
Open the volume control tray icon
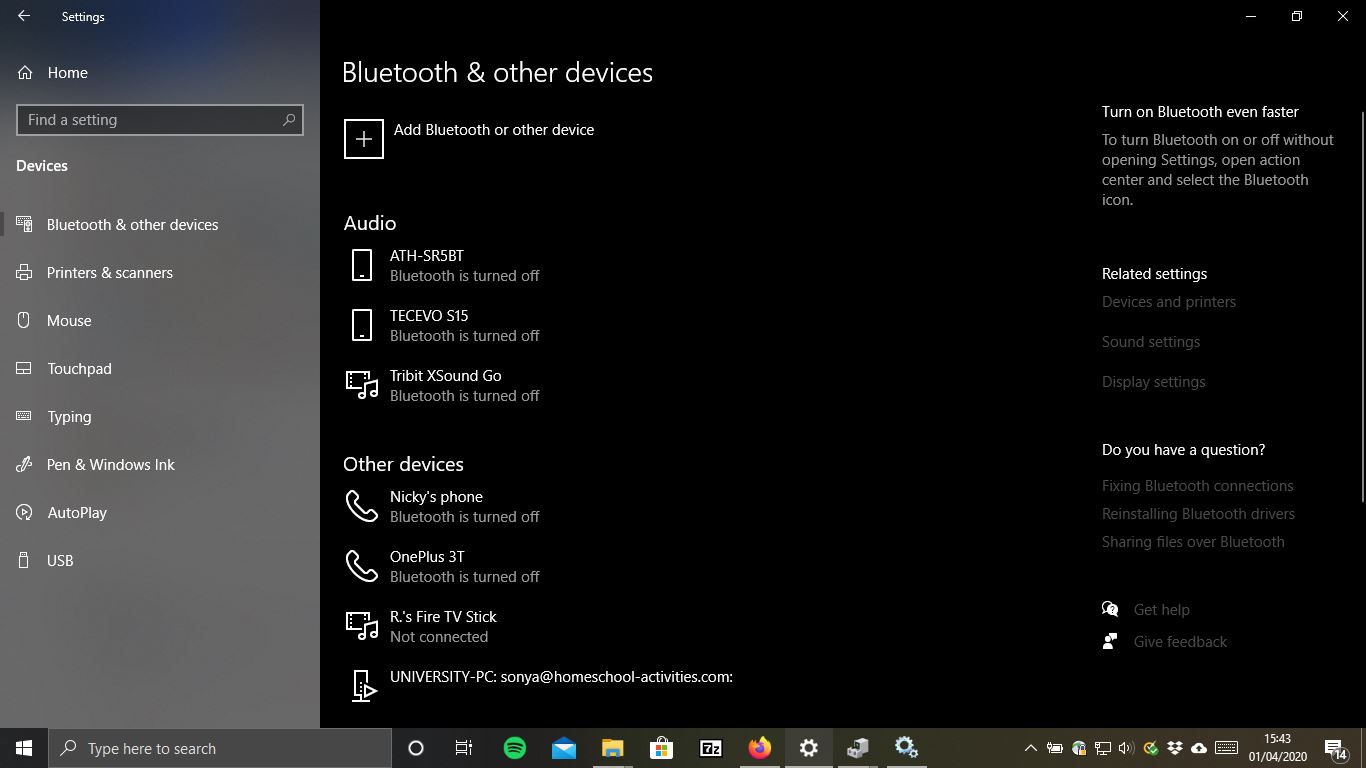coord(1127,748)
